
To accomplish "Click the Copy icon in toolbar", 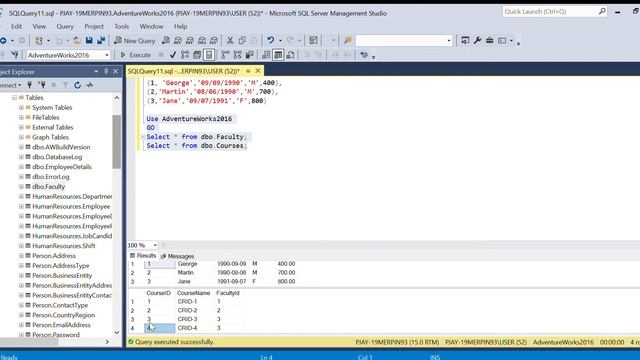I will point(242,40).
